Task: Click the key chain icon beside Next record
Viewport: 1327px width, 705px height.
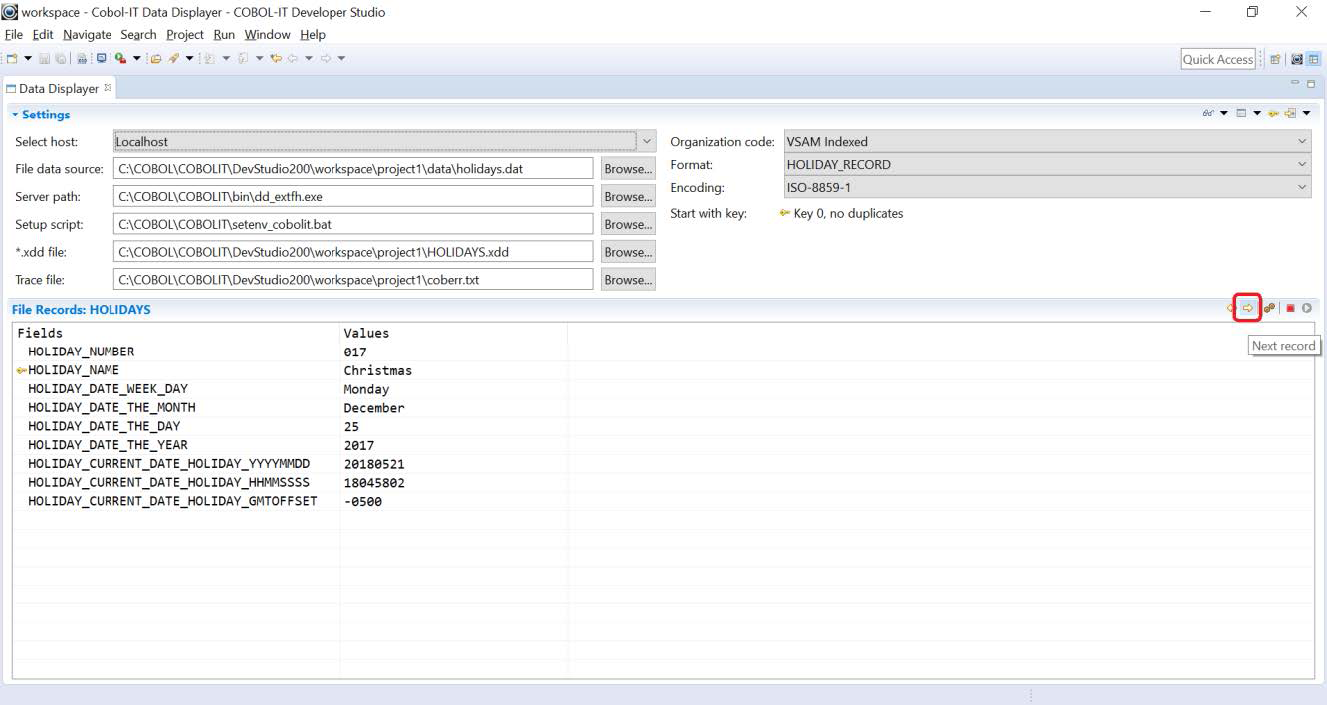Action: coord(1269,308)
